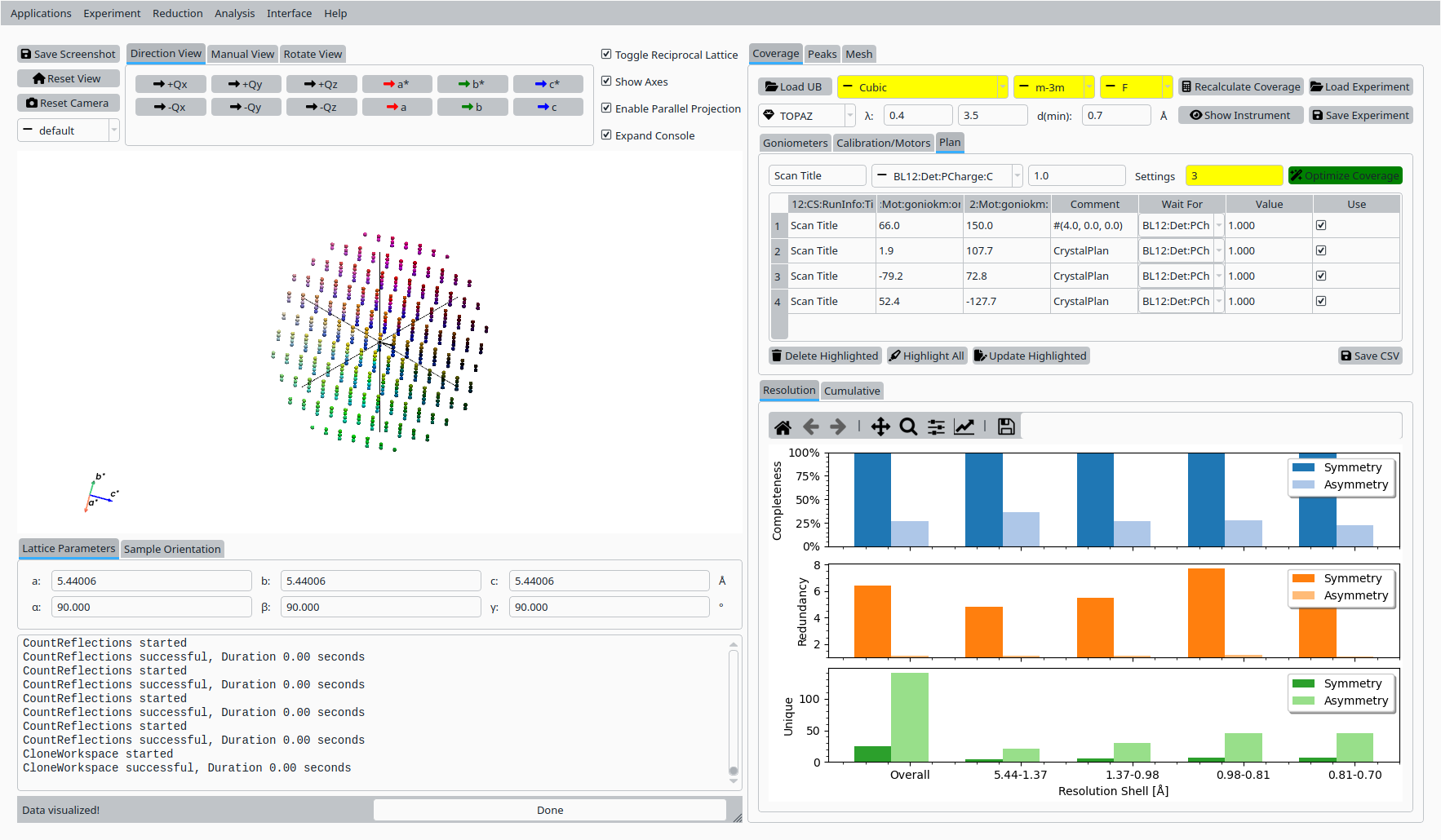1441x840 pixels.
Task: Uncheck Use for scan row 3
Action: [1321, 276]
